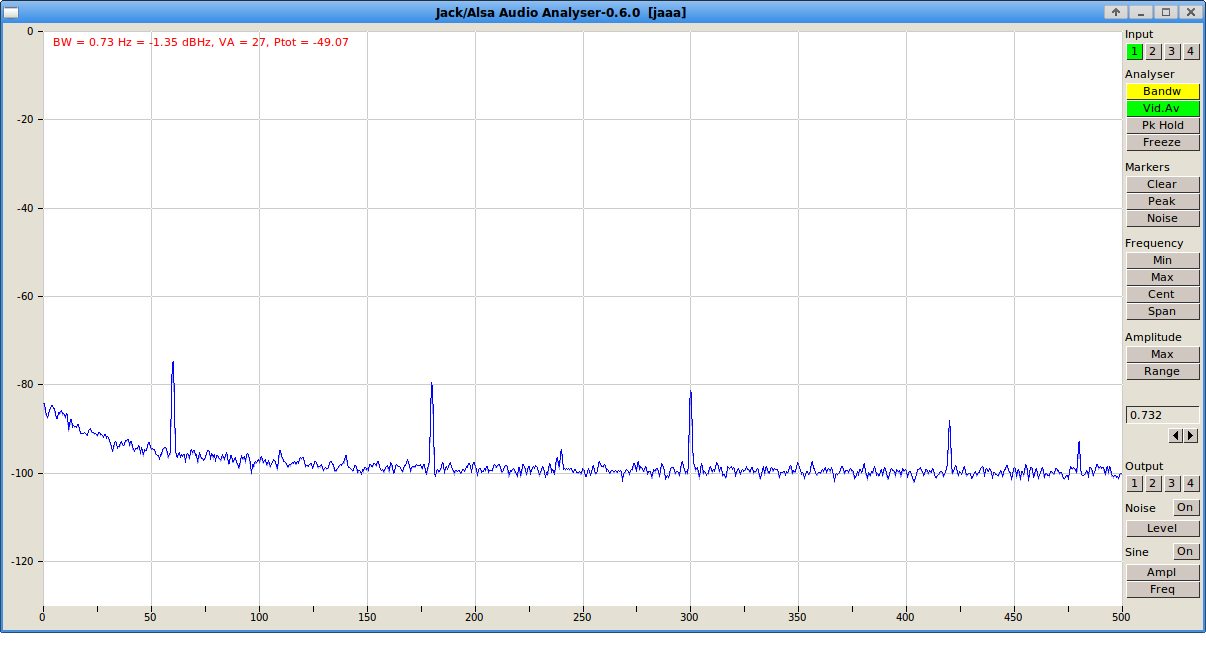Select Output channel 2
Image resolution: width=1206 pixels, height=661 pixels.
pos(1153,484)
